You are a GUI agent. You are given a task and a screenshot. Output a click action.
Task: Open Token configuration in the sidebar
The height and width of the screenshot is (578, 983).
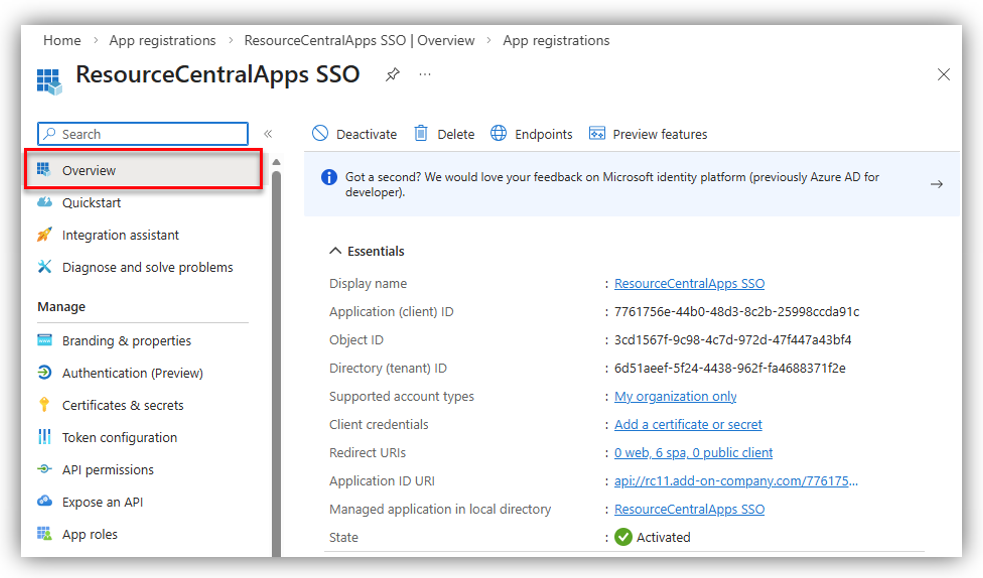coord(119,437)
